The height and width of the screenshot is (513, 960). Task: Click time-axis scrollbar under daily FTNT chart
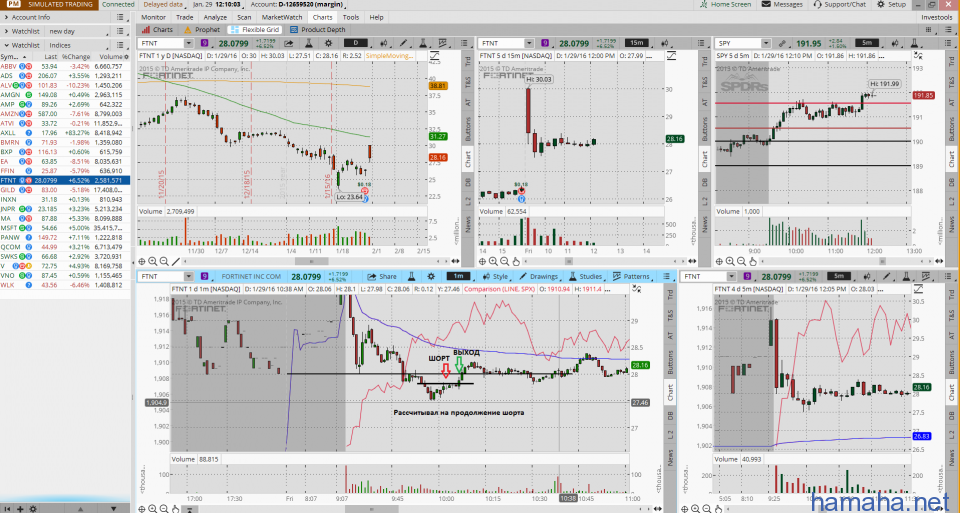[x=312, y=261]
